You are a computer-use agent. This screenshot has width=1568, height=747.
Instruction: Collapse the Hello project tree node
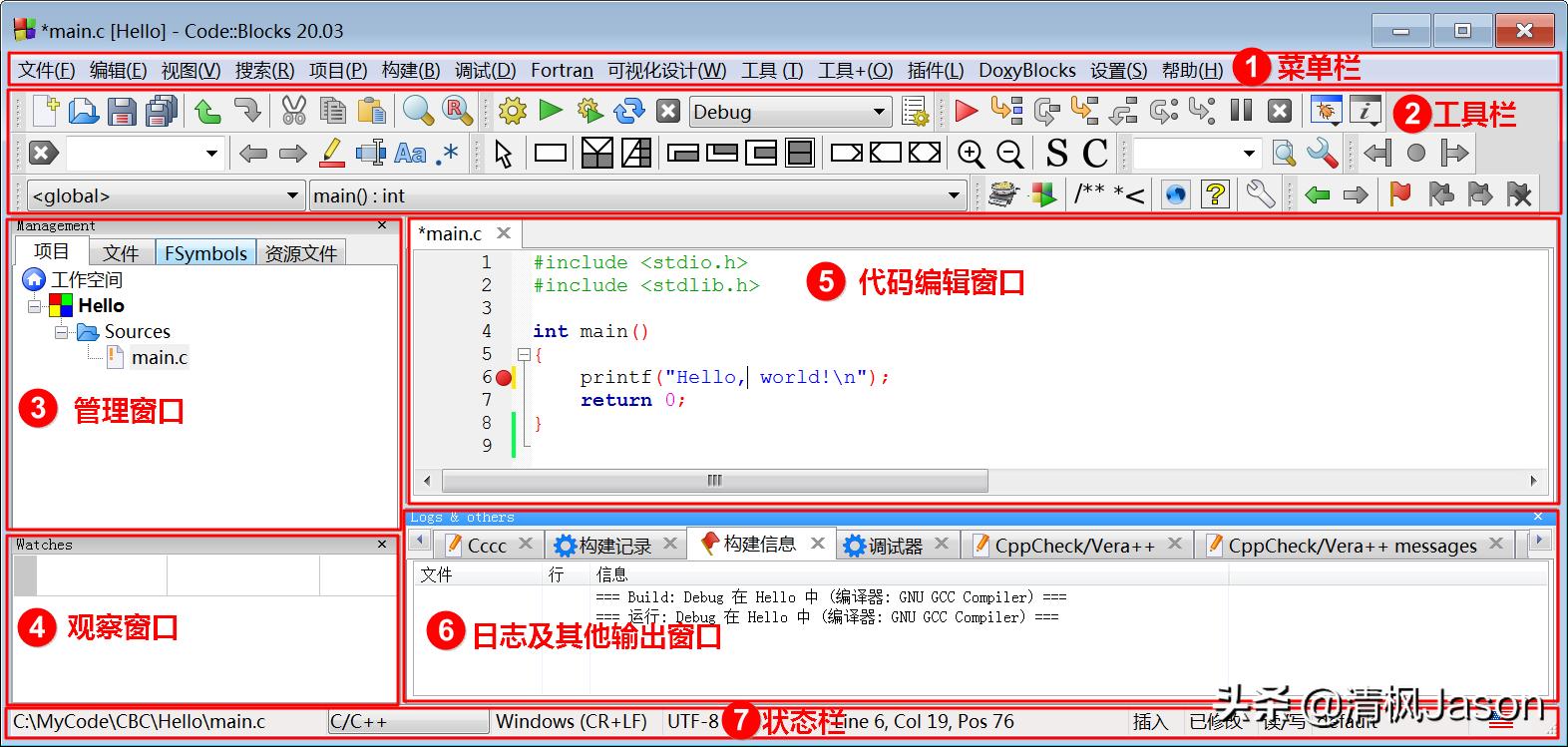34,306
